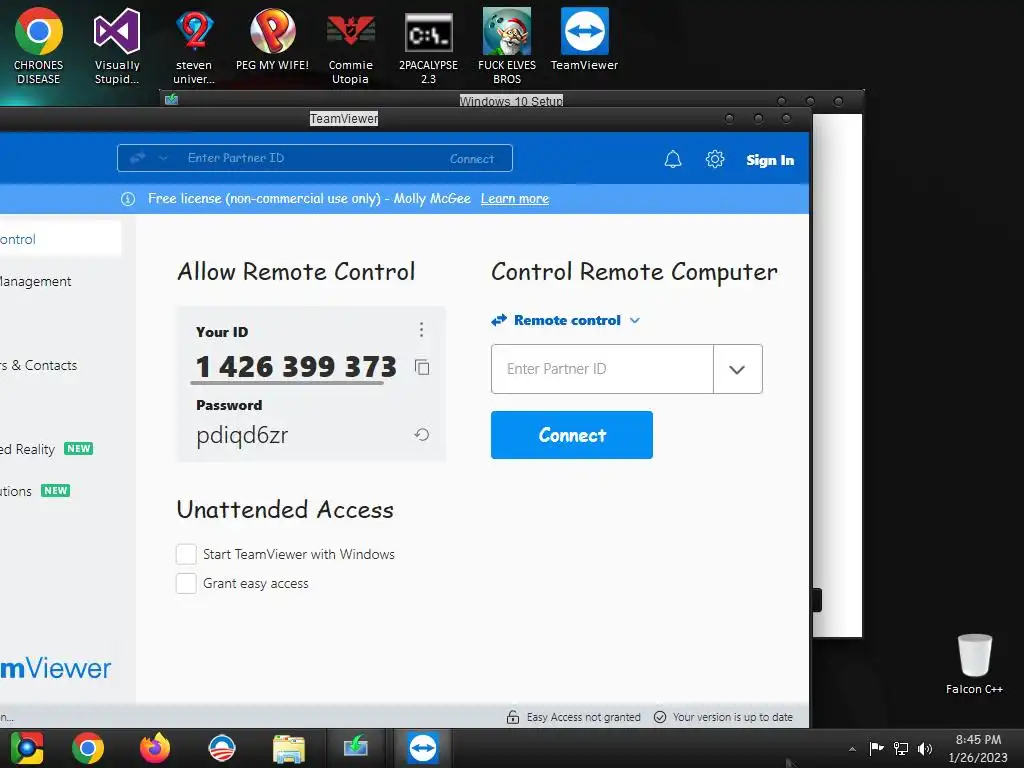
Task: Open Visually Stupid desktop shortcut
Action: pos(117,46)
